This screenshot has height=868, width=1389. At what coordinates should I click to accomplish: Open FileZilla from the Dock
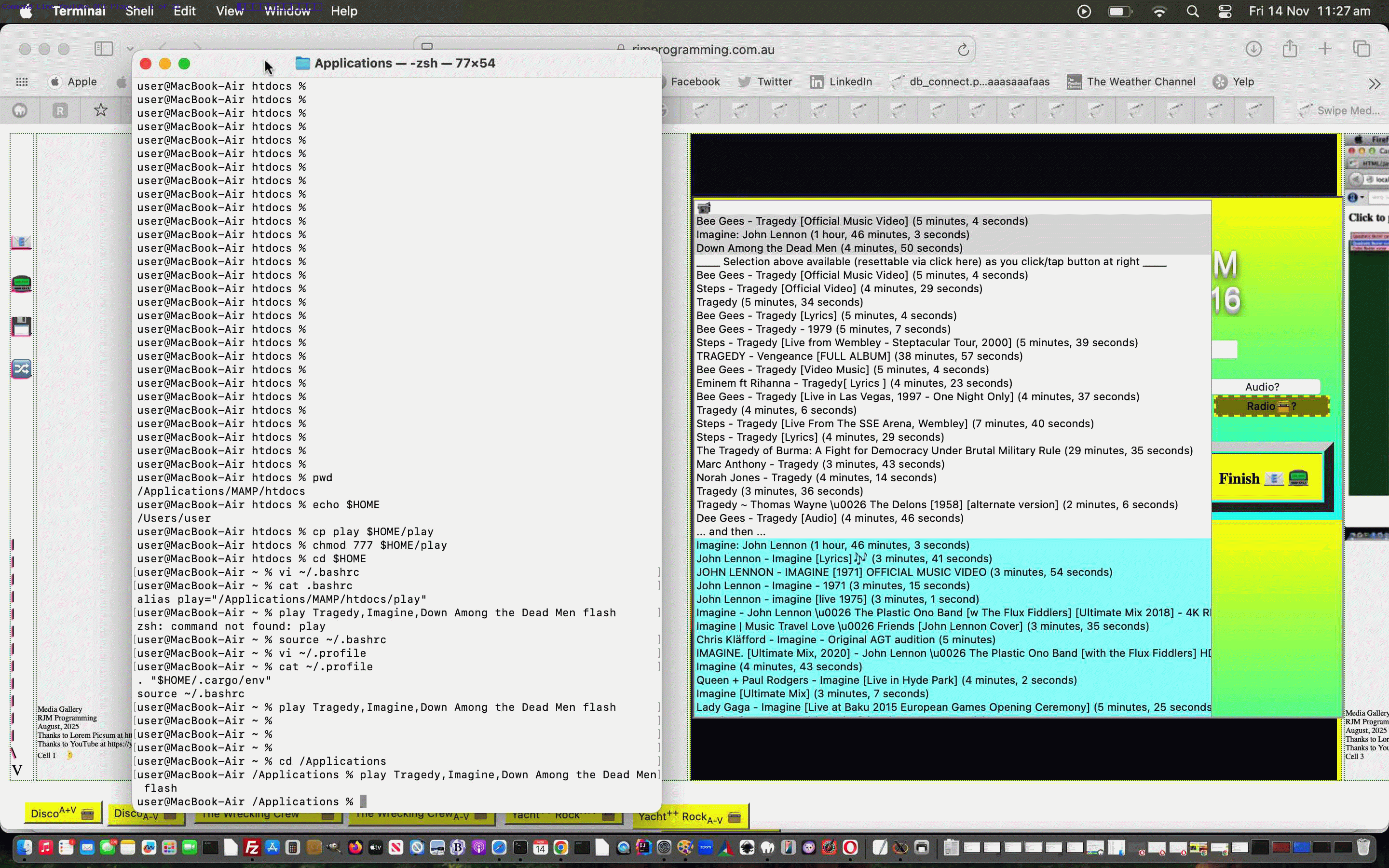click(x=252, y=848)
